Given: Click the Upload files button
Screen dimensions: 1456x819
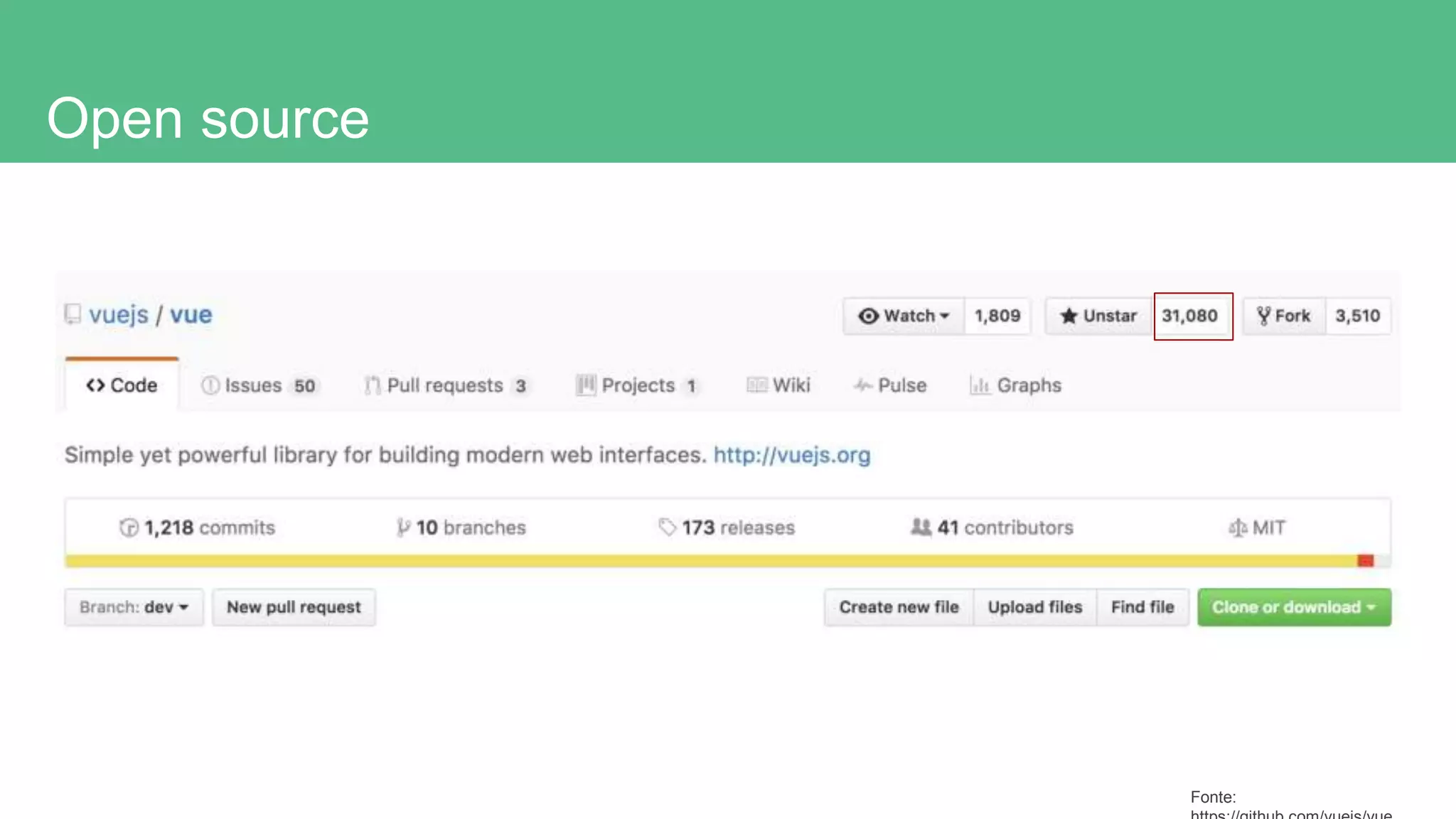Looking at the screenshot, I should pyautogui.click(x=1035, y=607).
